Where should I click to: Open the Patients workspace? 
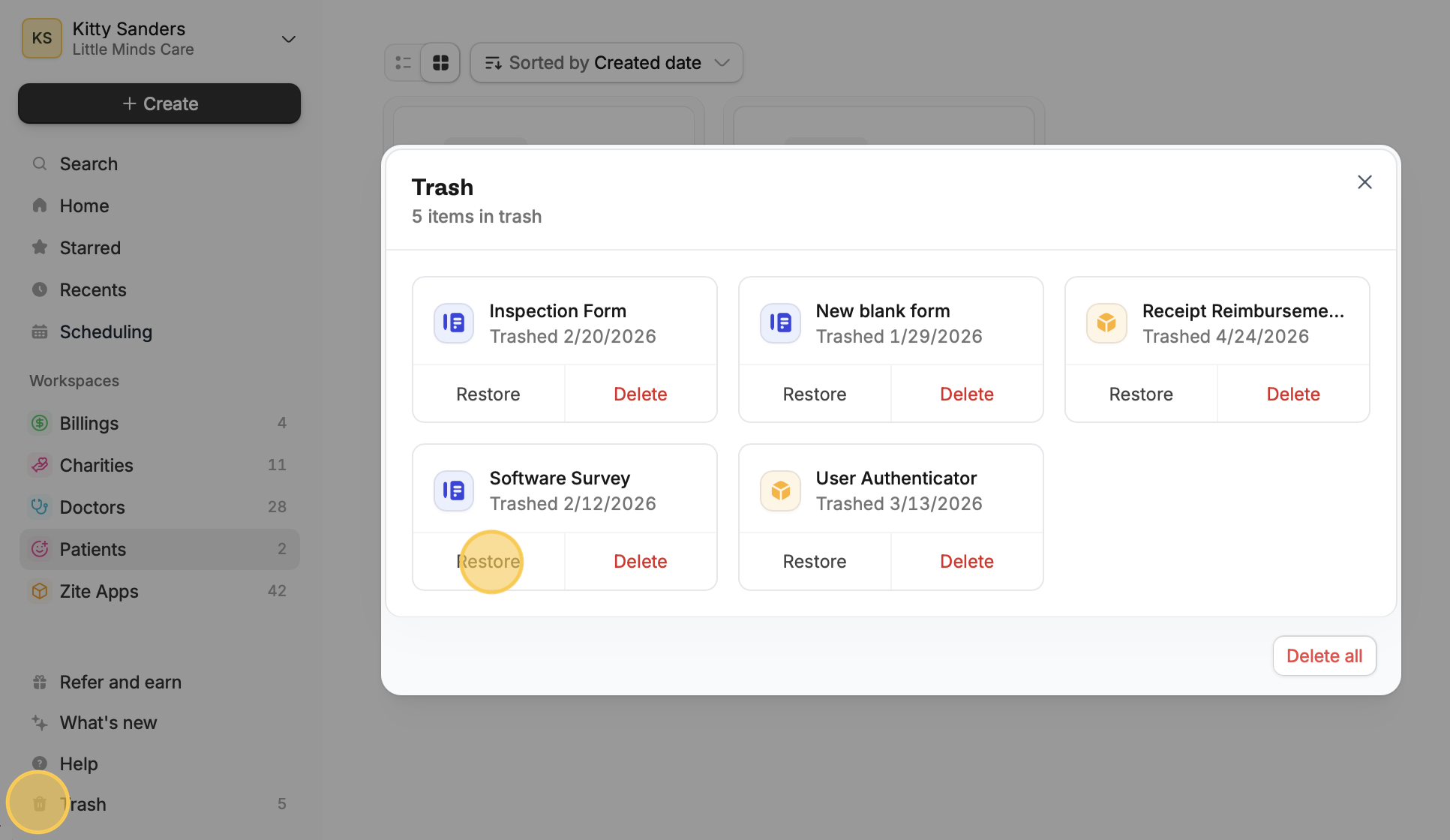pos(159,549)
